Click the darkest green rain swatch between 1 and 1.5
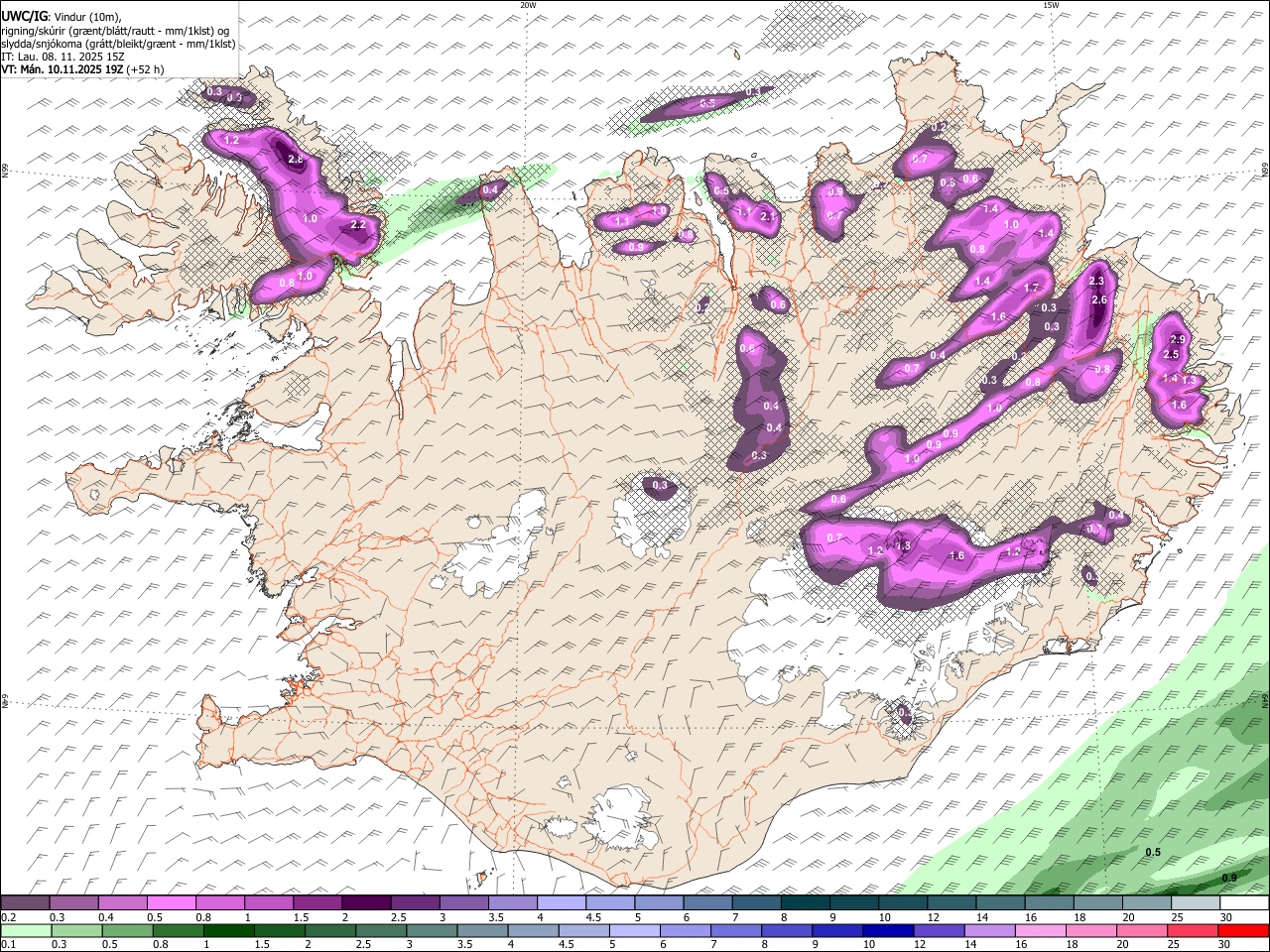This screenshot has width=1270, height=952. coord(227,930)
